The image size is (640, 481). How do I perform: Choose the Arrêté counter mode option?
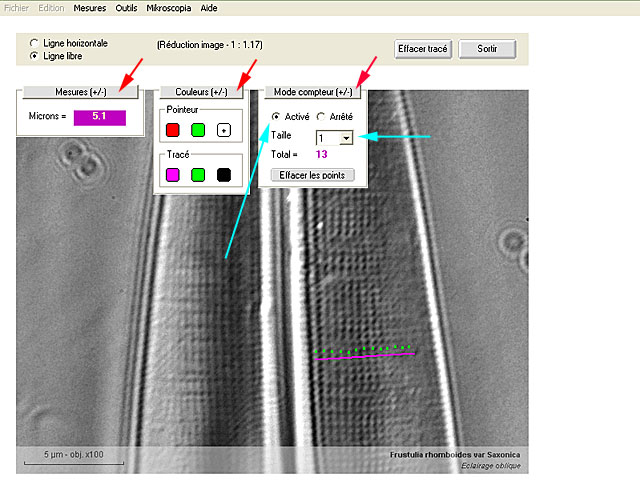pos(321,117)
